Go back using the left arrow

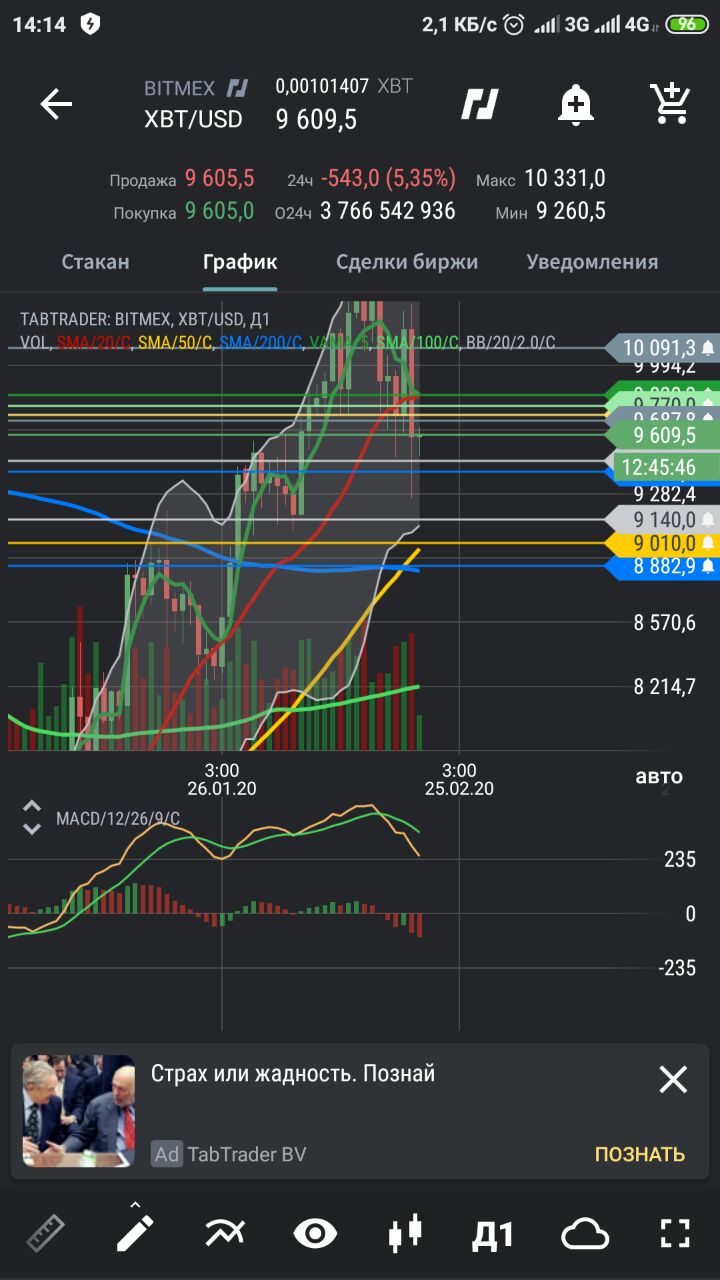(56, 104)
